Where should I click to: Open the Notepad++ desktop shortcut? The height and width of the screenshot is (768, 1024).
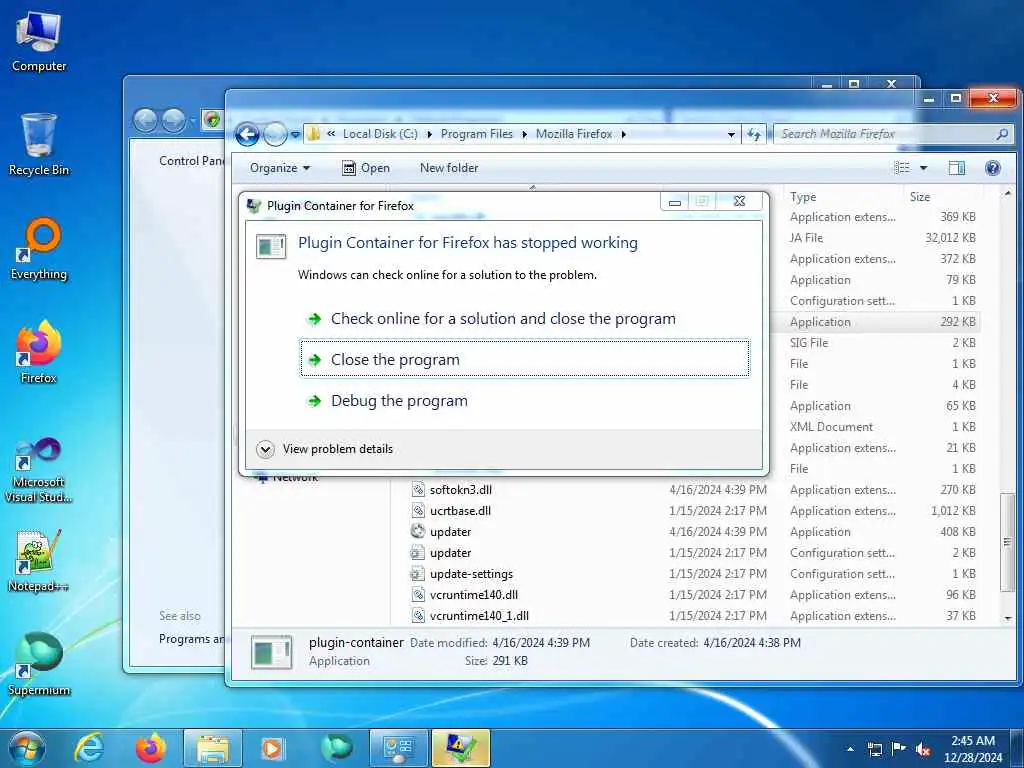[39, 561]
